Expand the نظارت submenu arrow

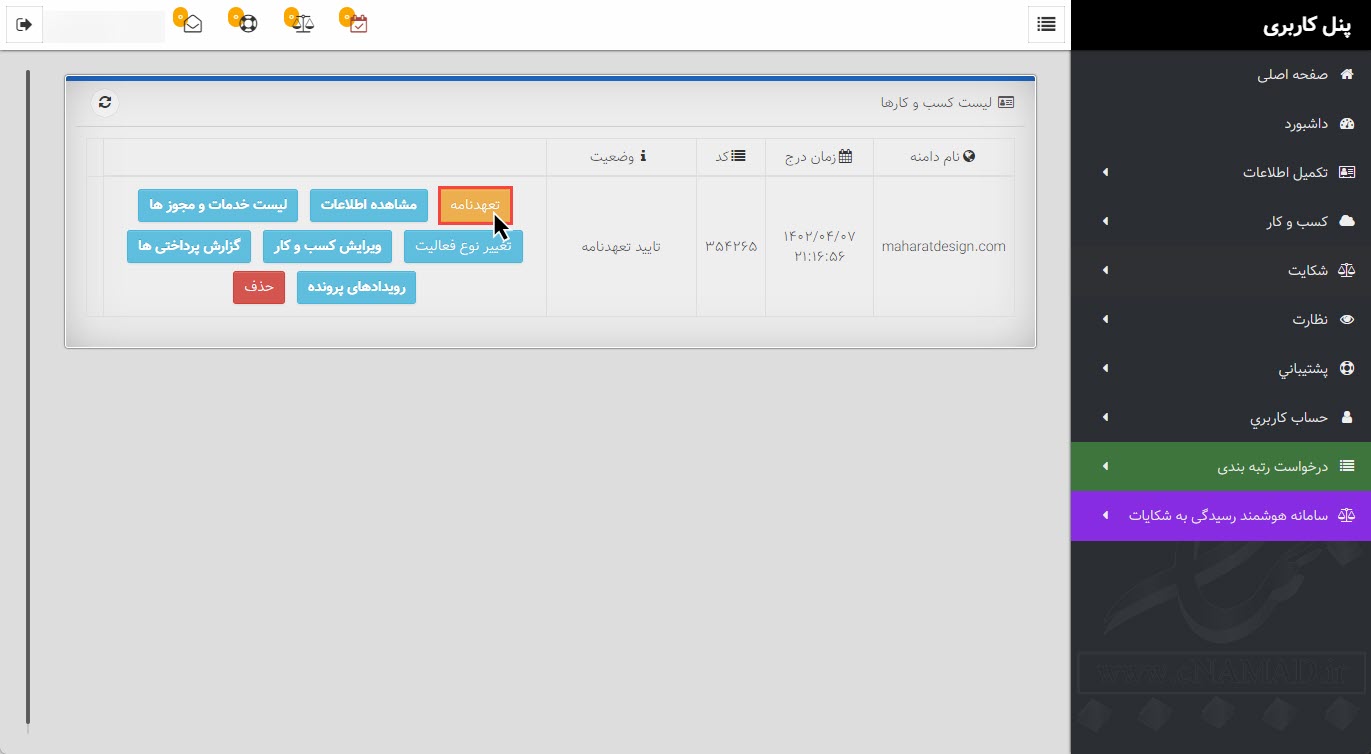coord(1105,319)
